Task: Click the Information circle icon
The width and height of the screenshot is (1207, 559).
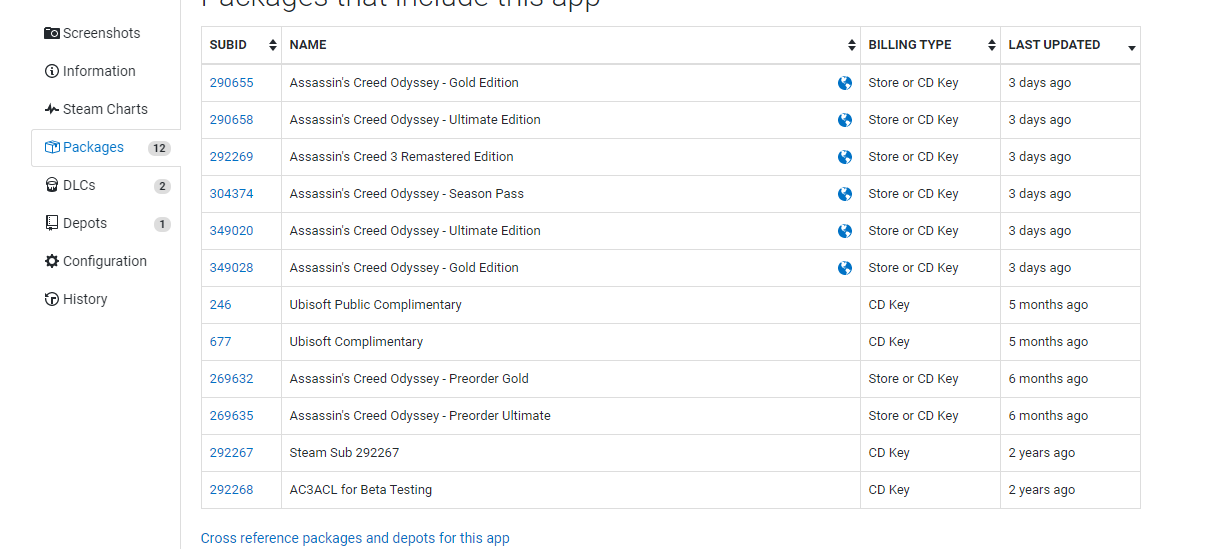Action: (52, 71)
